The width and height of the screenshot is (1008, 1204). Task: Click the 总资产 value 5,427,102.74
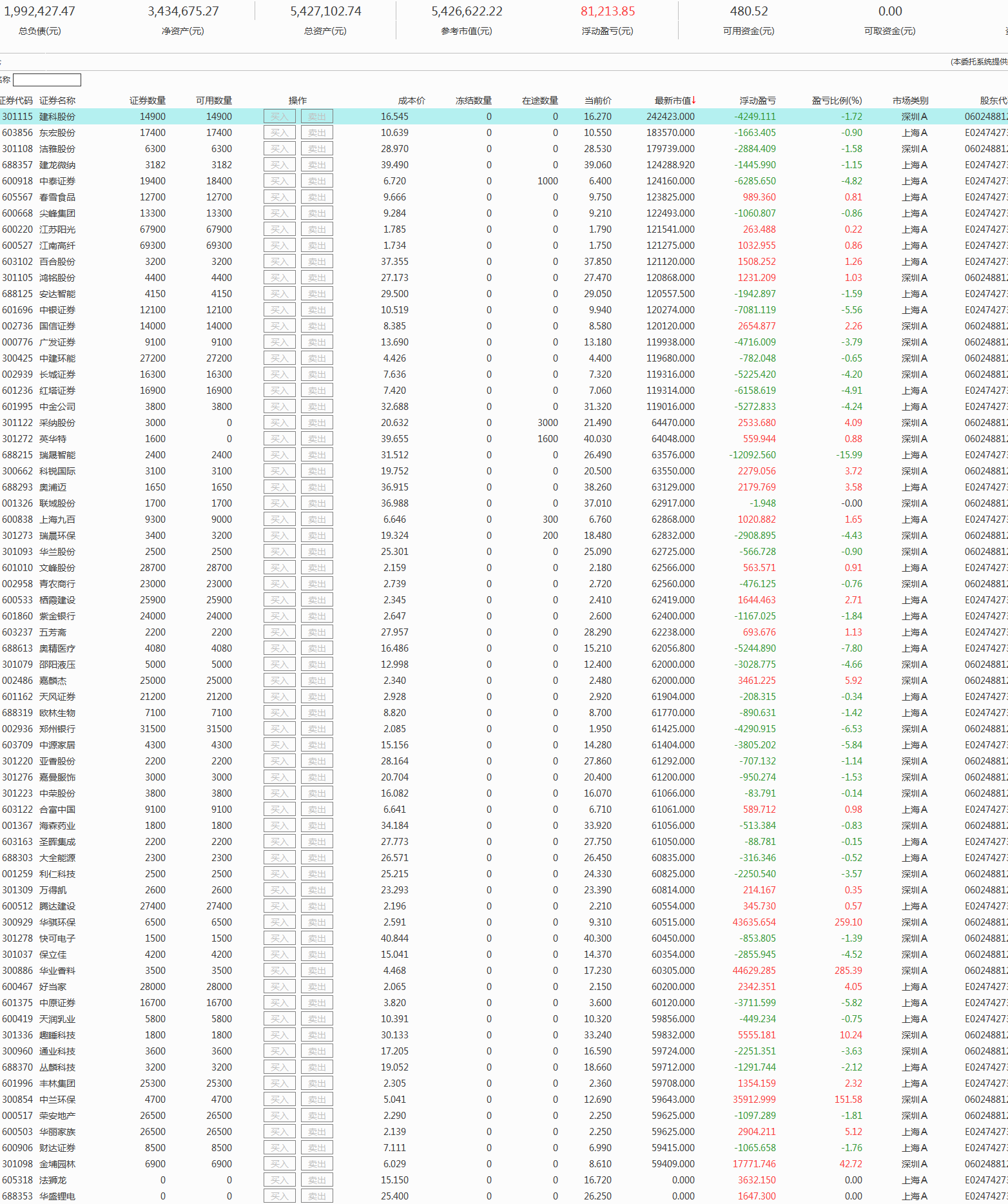[x=325, y=12]
